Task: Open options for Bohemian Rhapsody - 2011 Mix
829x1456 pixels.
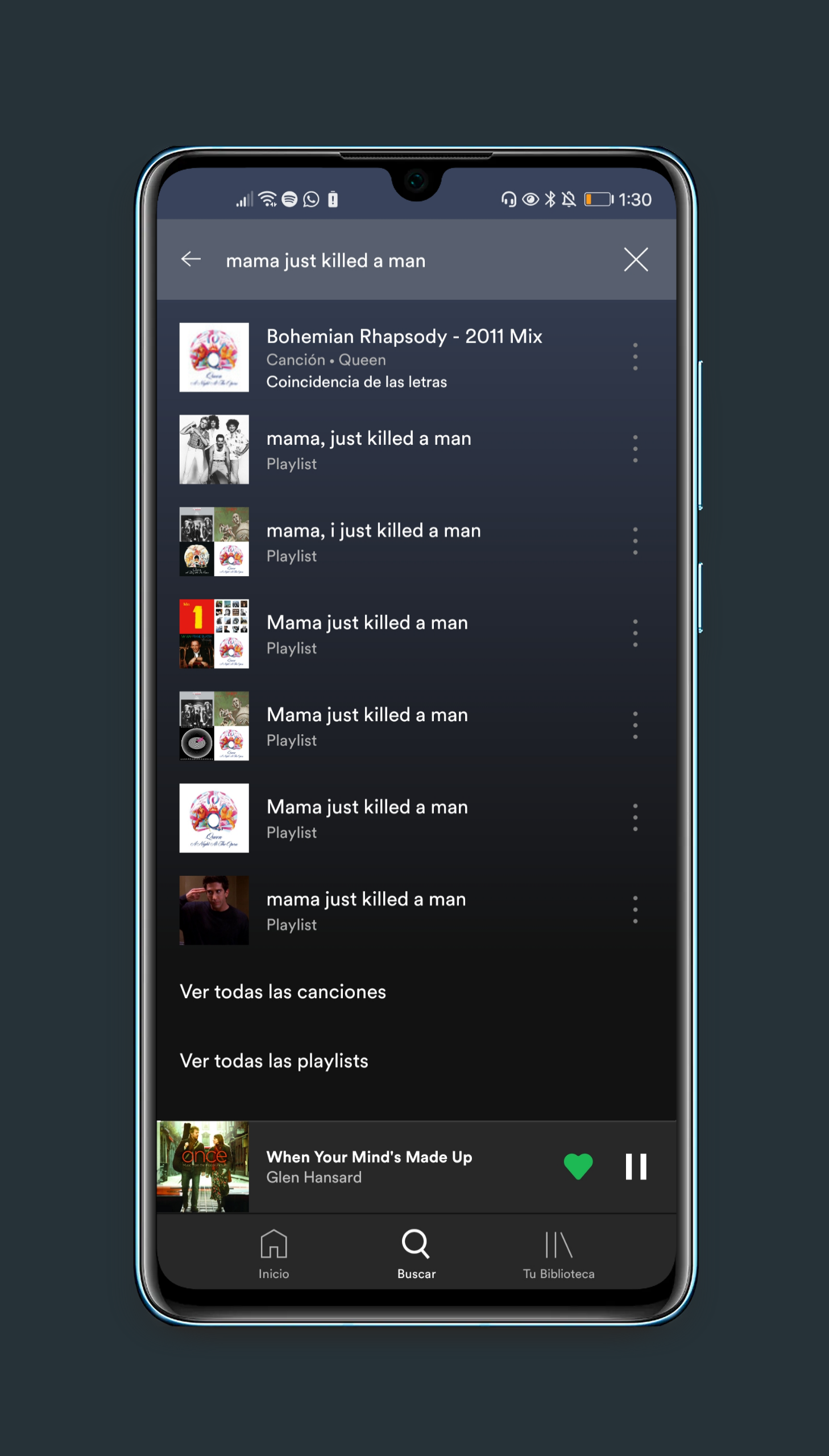Action: pos(635,357)
